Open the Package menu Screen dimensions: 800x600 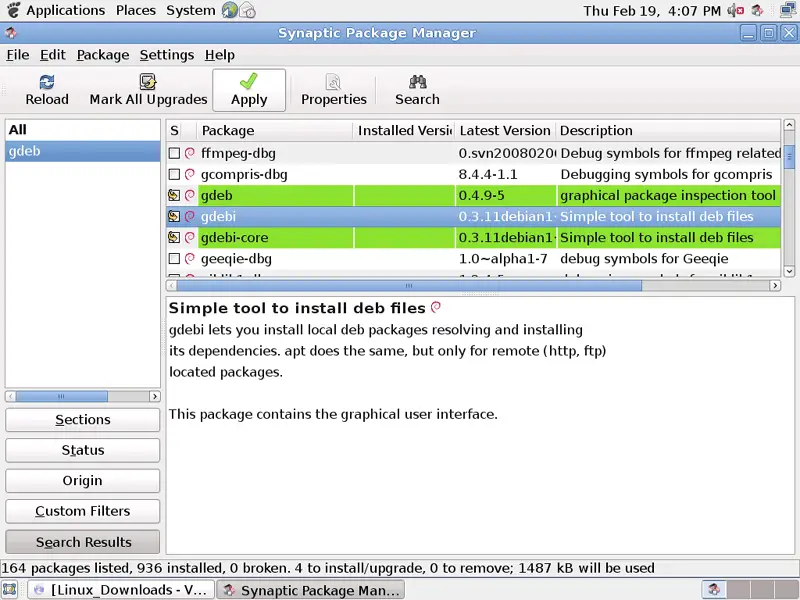point(103,55)
